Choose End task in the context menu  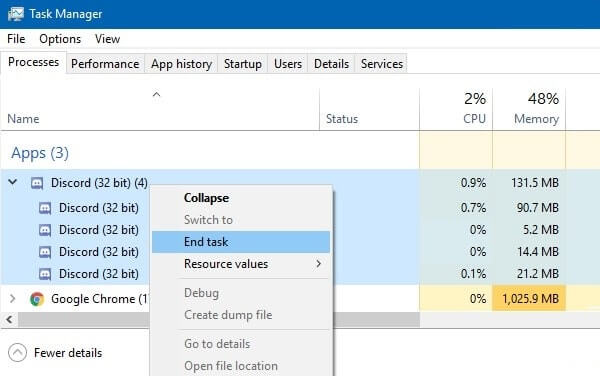click(x=241, y=242)
